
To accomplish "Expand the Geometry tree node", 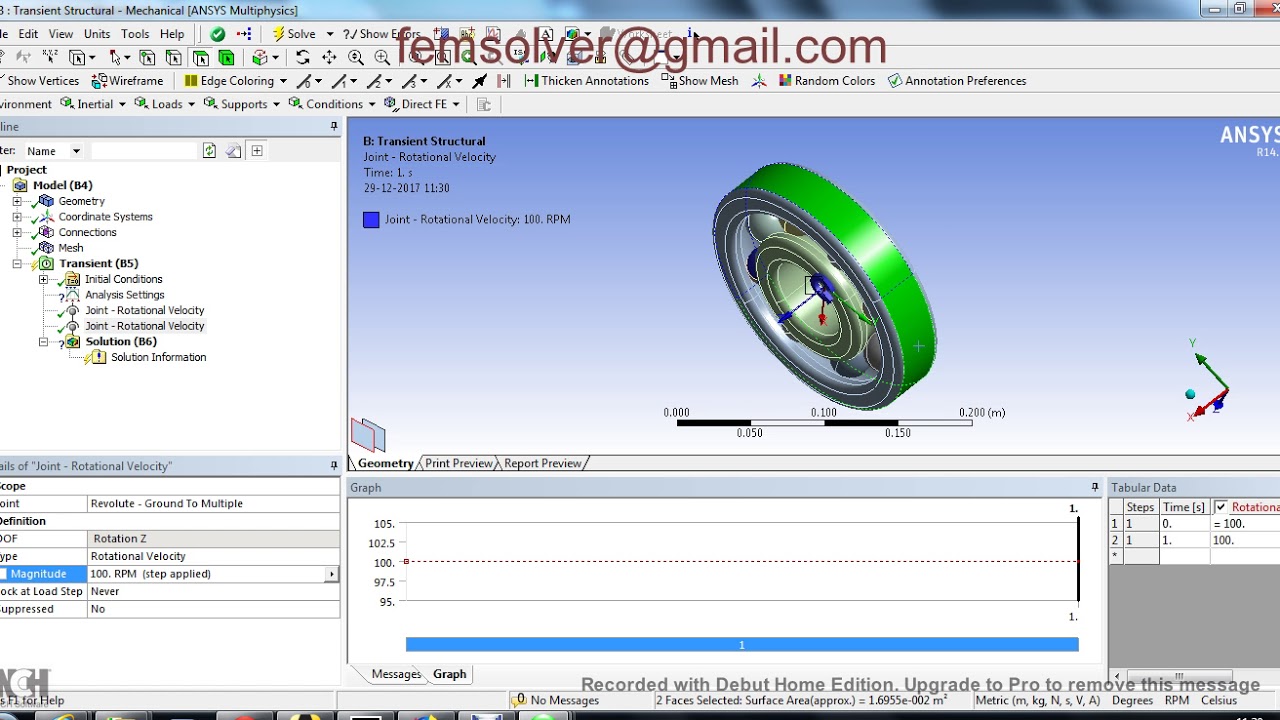I will (17, 201).
